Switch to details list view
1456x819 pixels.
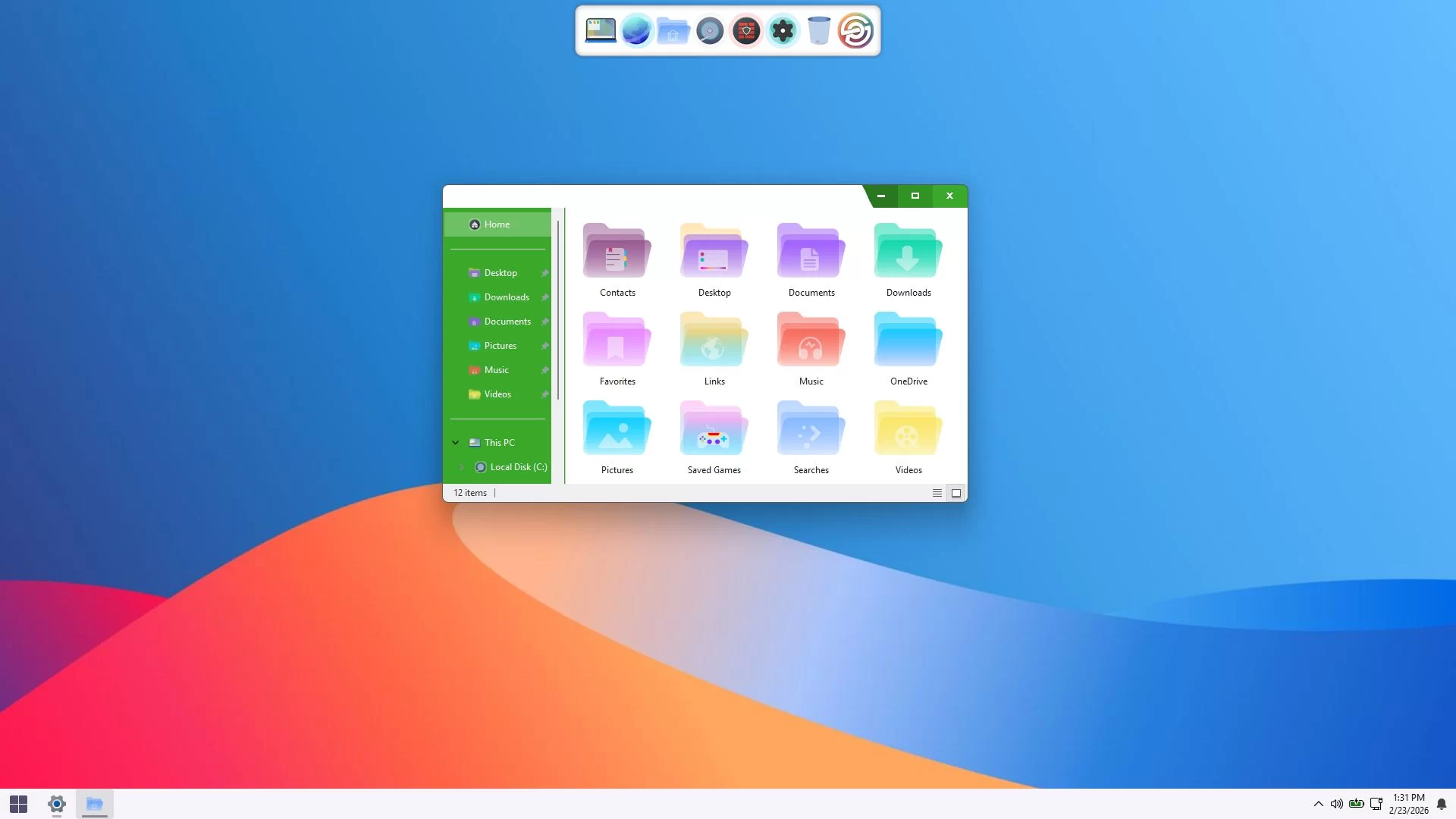[x=937, y=493]
